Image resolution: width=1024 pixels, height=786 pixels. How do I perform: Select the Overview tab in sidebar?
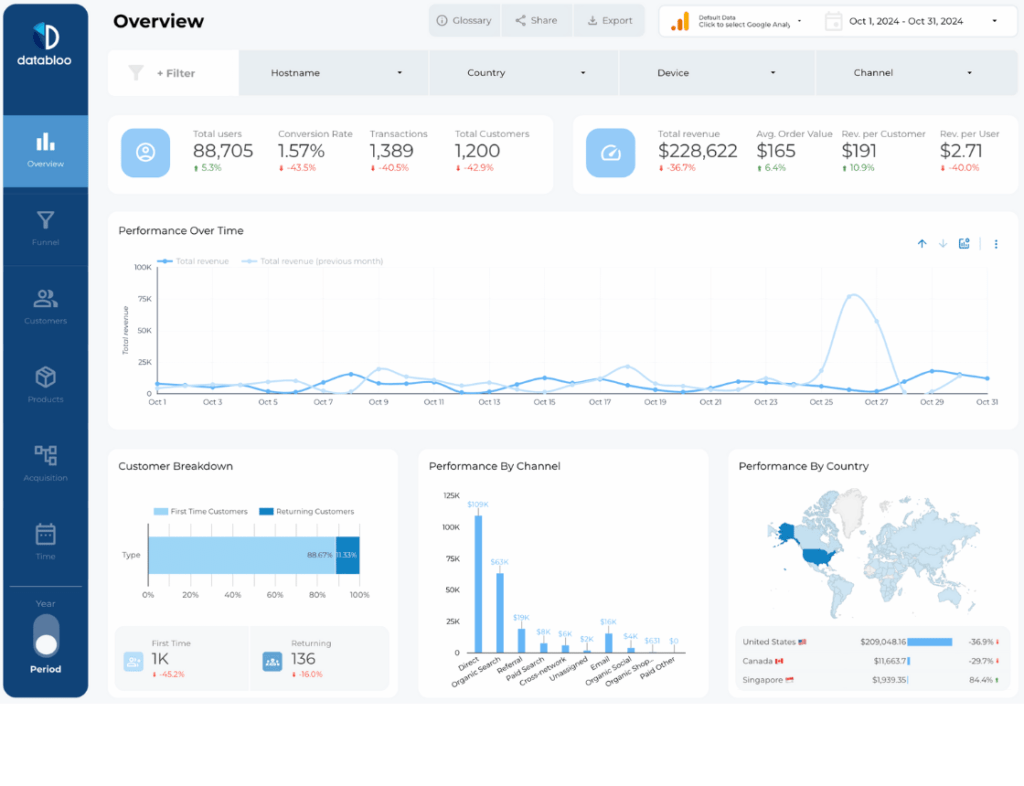click(45, 150)
